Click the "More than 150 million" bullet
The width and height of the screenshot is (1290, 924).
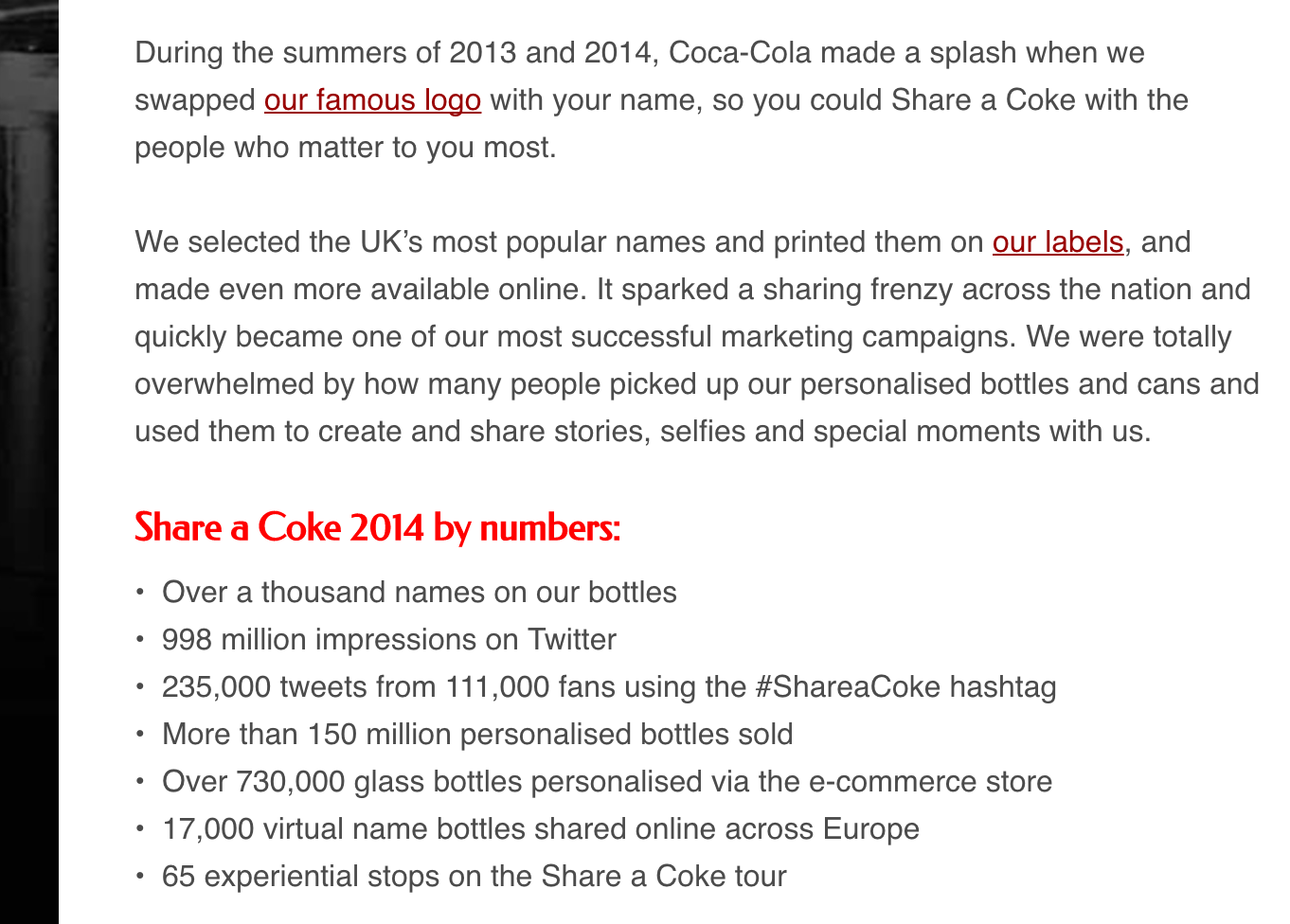(477, 735)
